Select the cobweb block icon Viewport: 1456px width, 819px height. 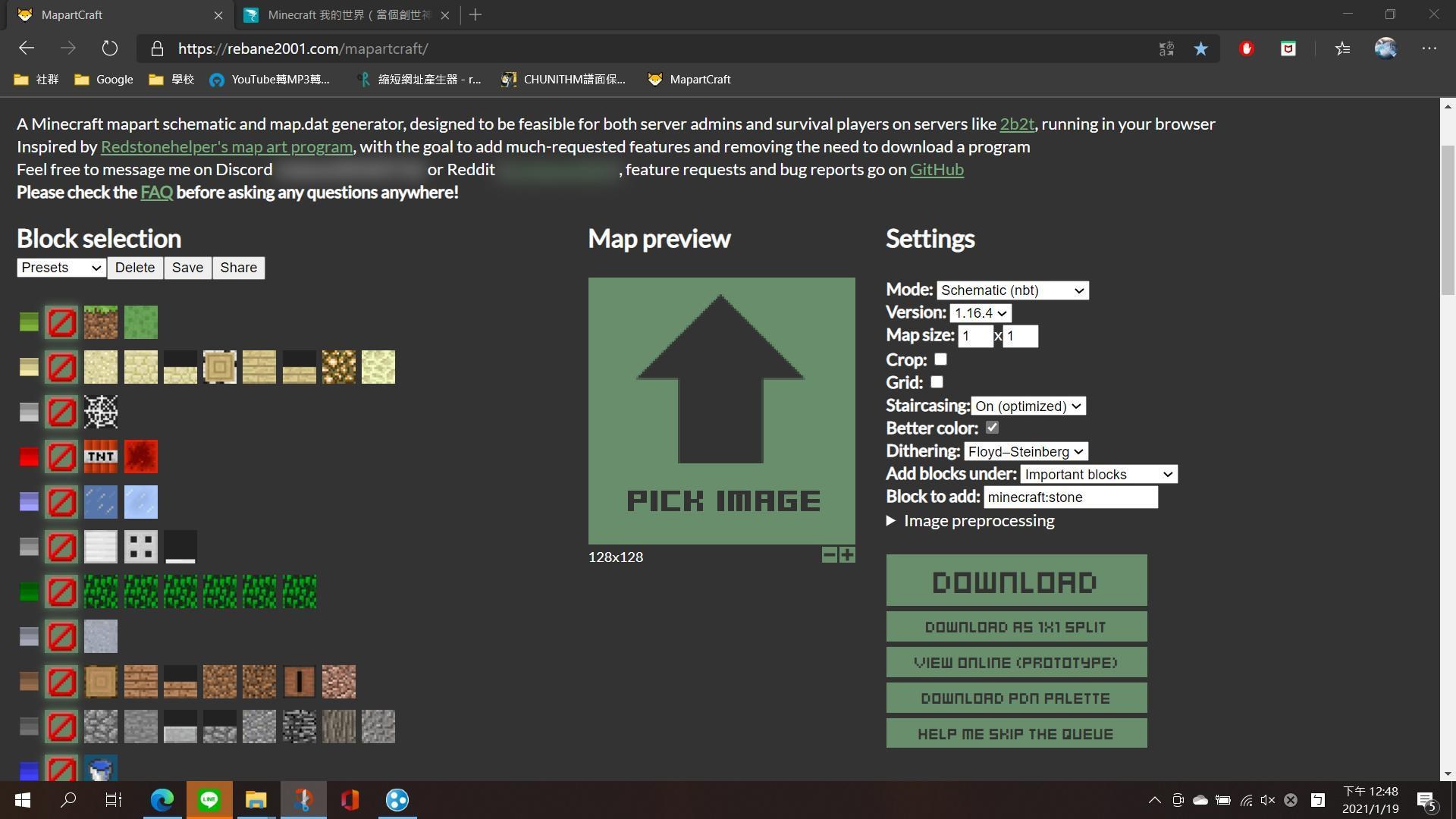coord(101,412)
